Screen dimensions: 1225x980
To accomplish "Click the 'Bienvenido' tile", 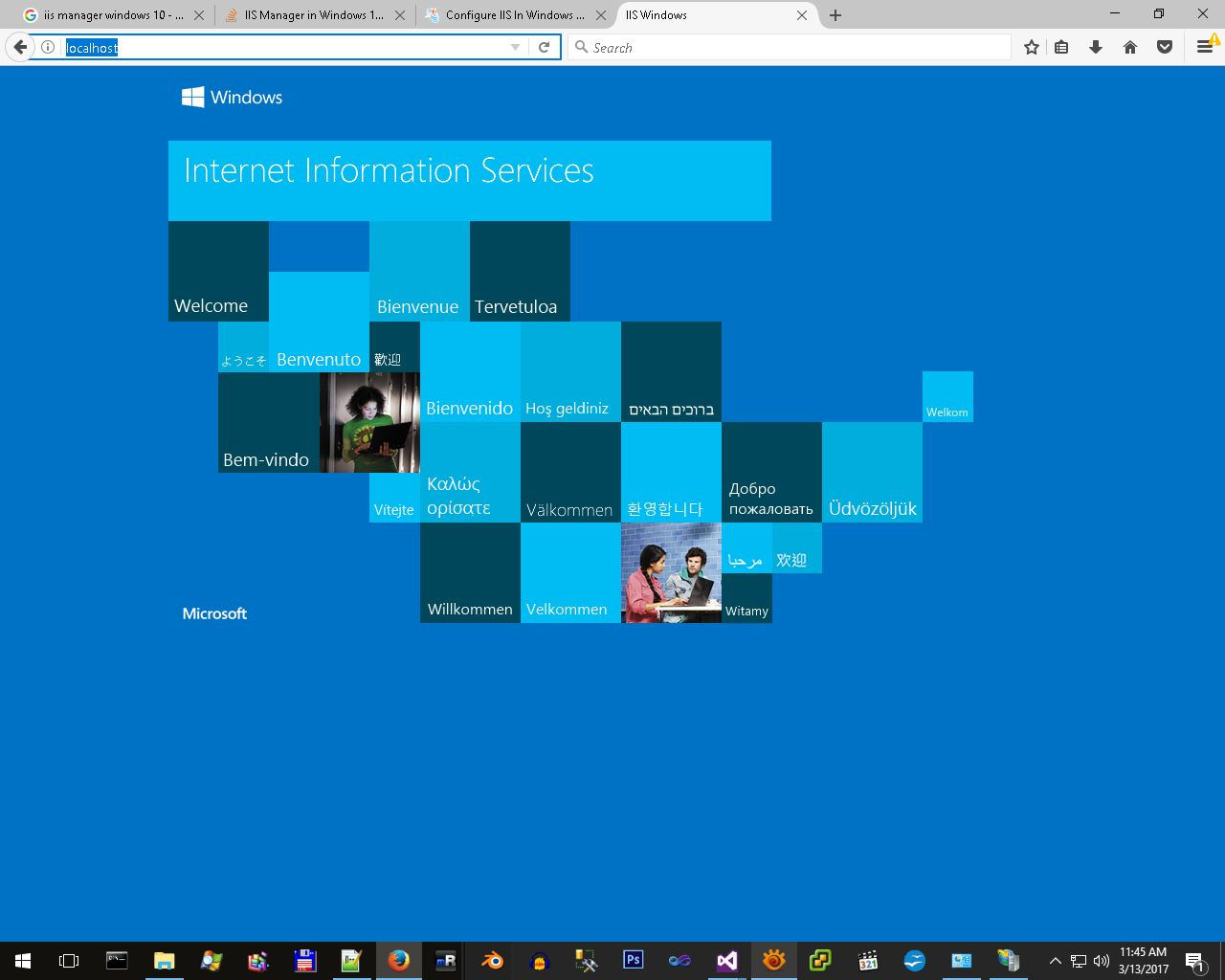I will [470, 372].
